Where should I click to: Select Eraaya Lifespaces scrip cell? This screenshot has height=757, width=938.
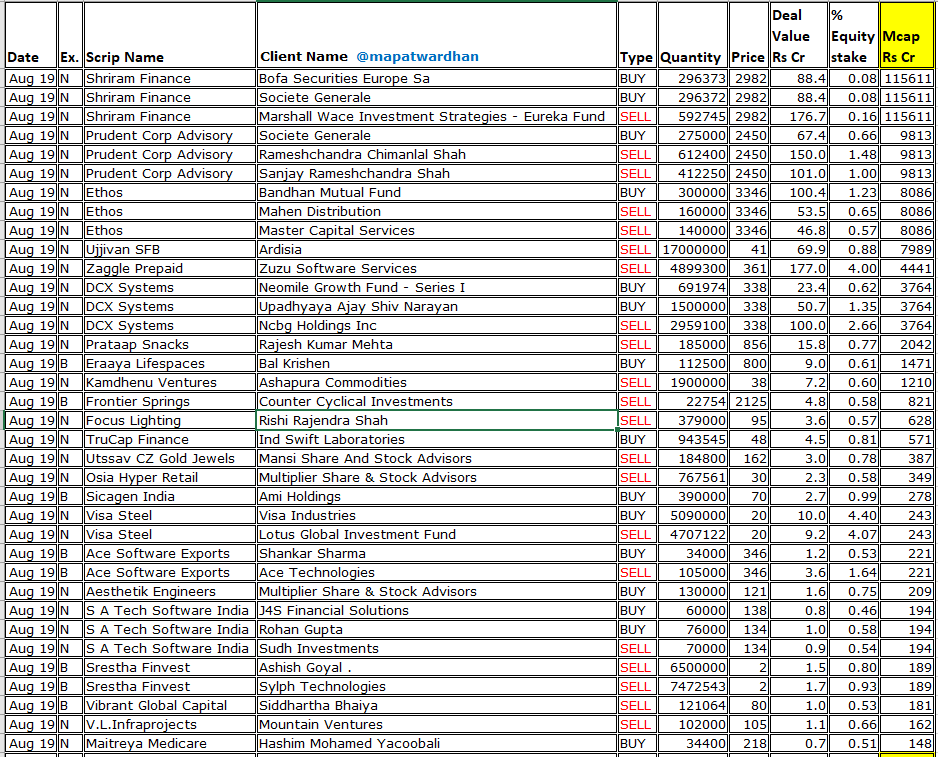click(x=170, y=364)
